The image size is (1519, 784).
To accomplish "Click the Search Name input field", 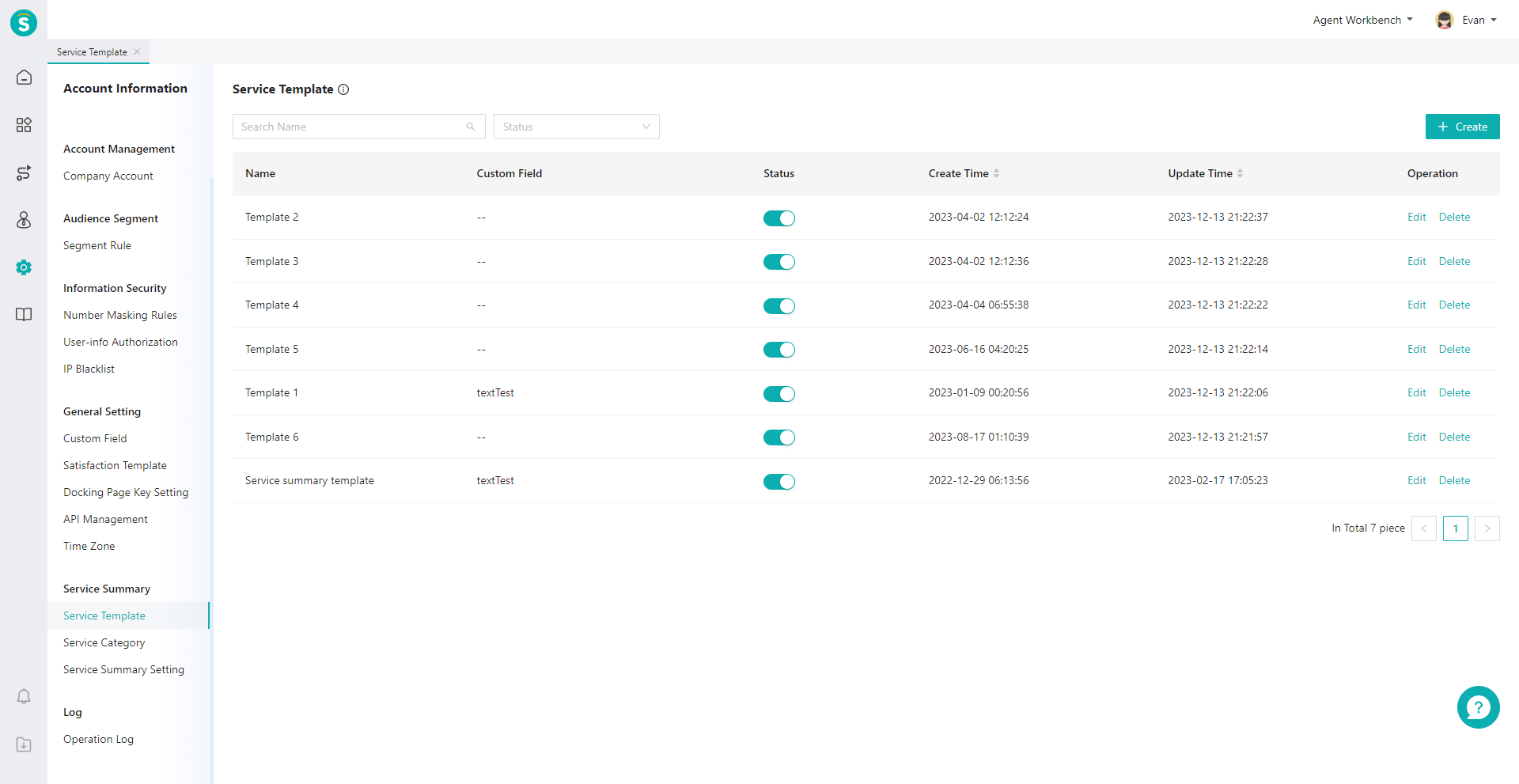I will [359, 127].
